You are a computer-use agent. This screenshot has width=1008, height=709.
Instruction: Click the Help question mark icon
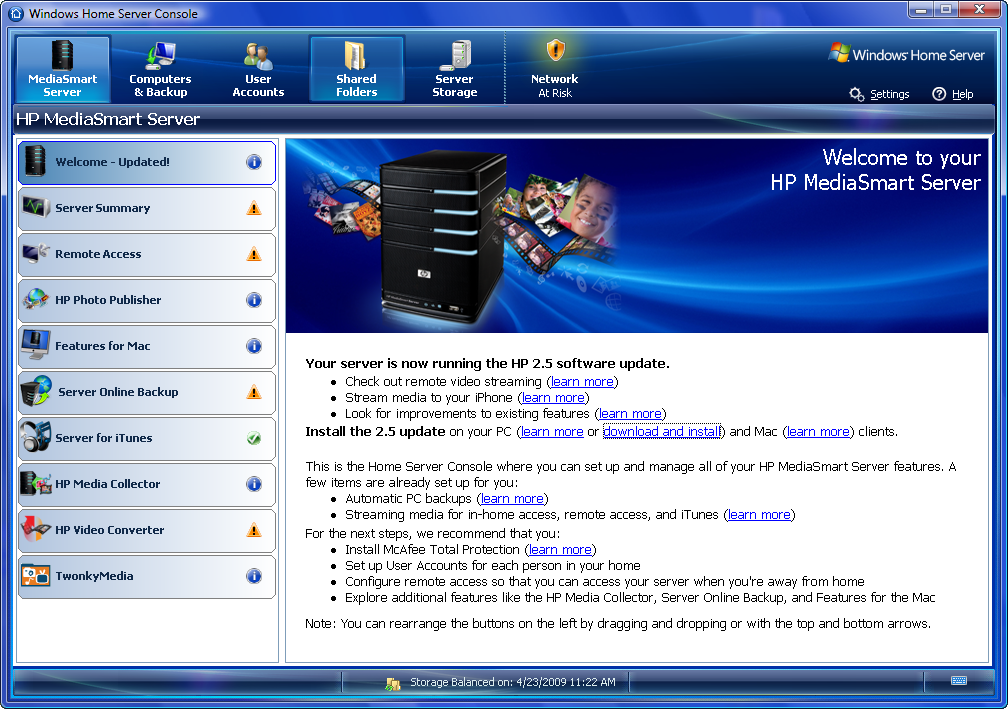[939, 94]
